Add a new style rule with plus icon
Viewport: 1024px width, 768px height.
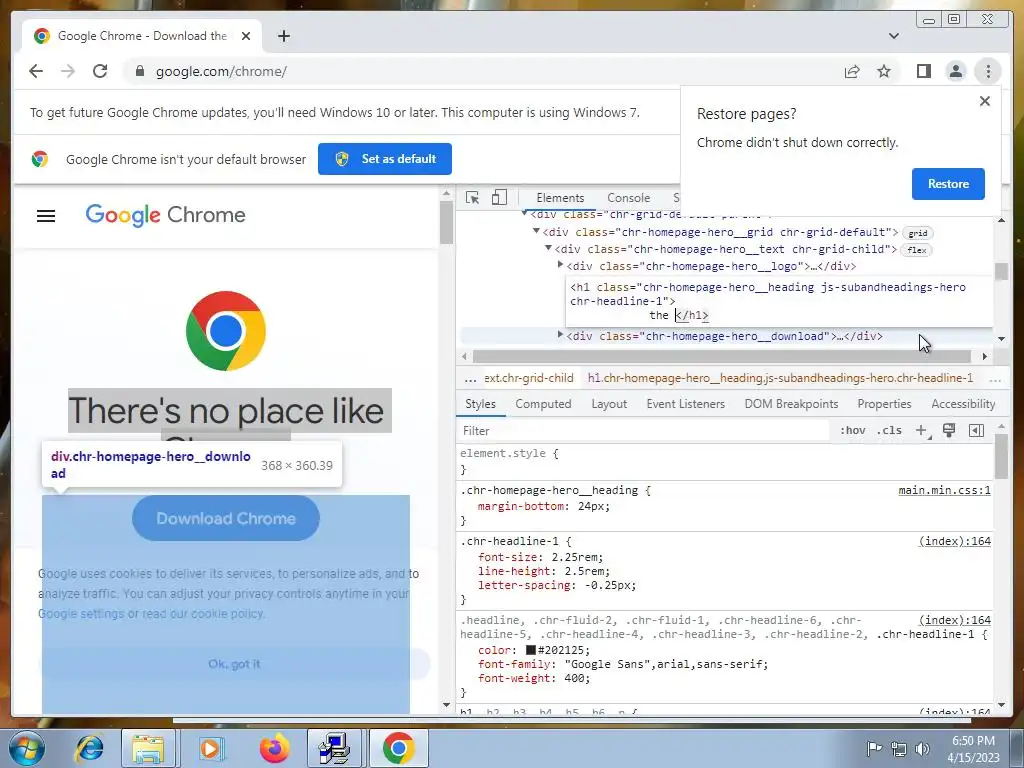921,430
